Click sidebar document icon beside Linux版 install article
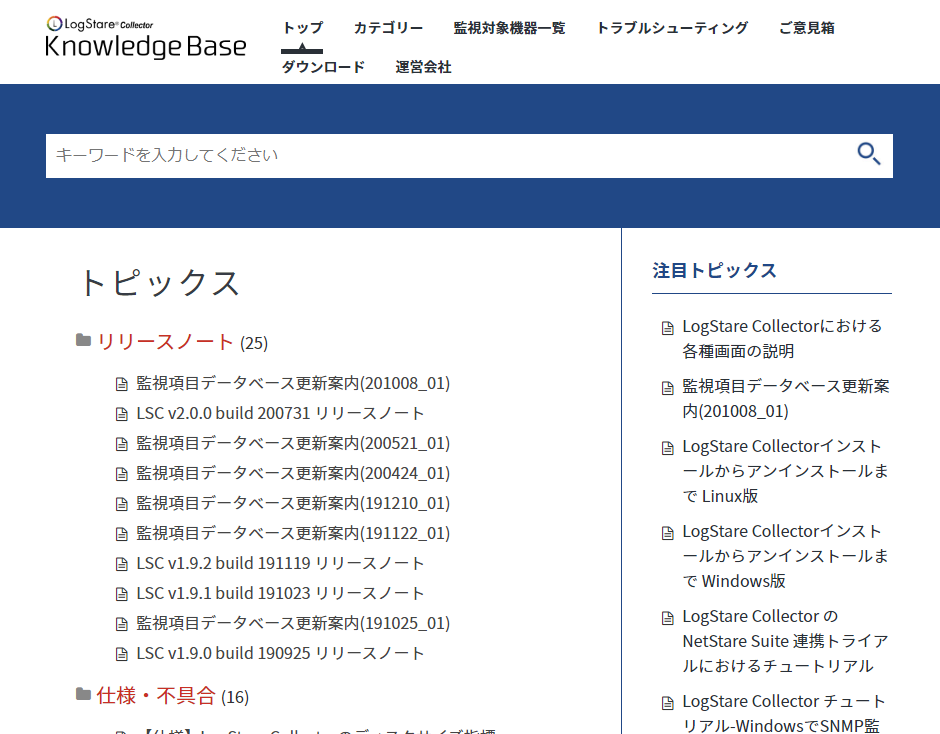This screenshot has height=734, width=940. (668, 448)
